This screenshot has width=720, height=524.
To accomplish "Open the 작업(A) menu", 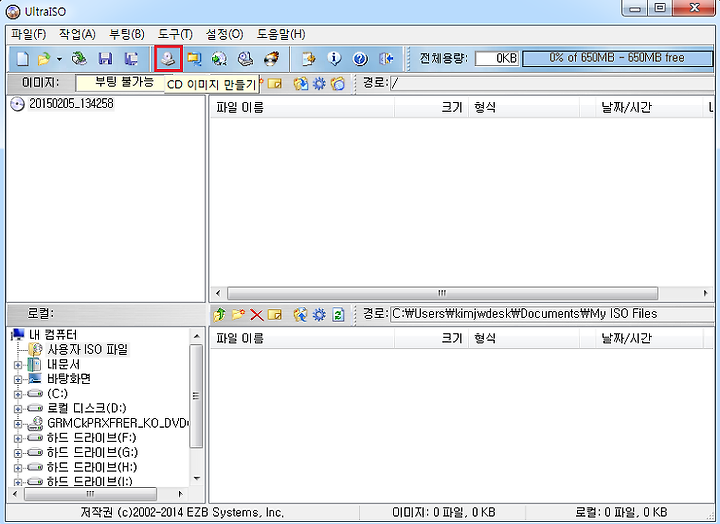I will tap(77, 34).
